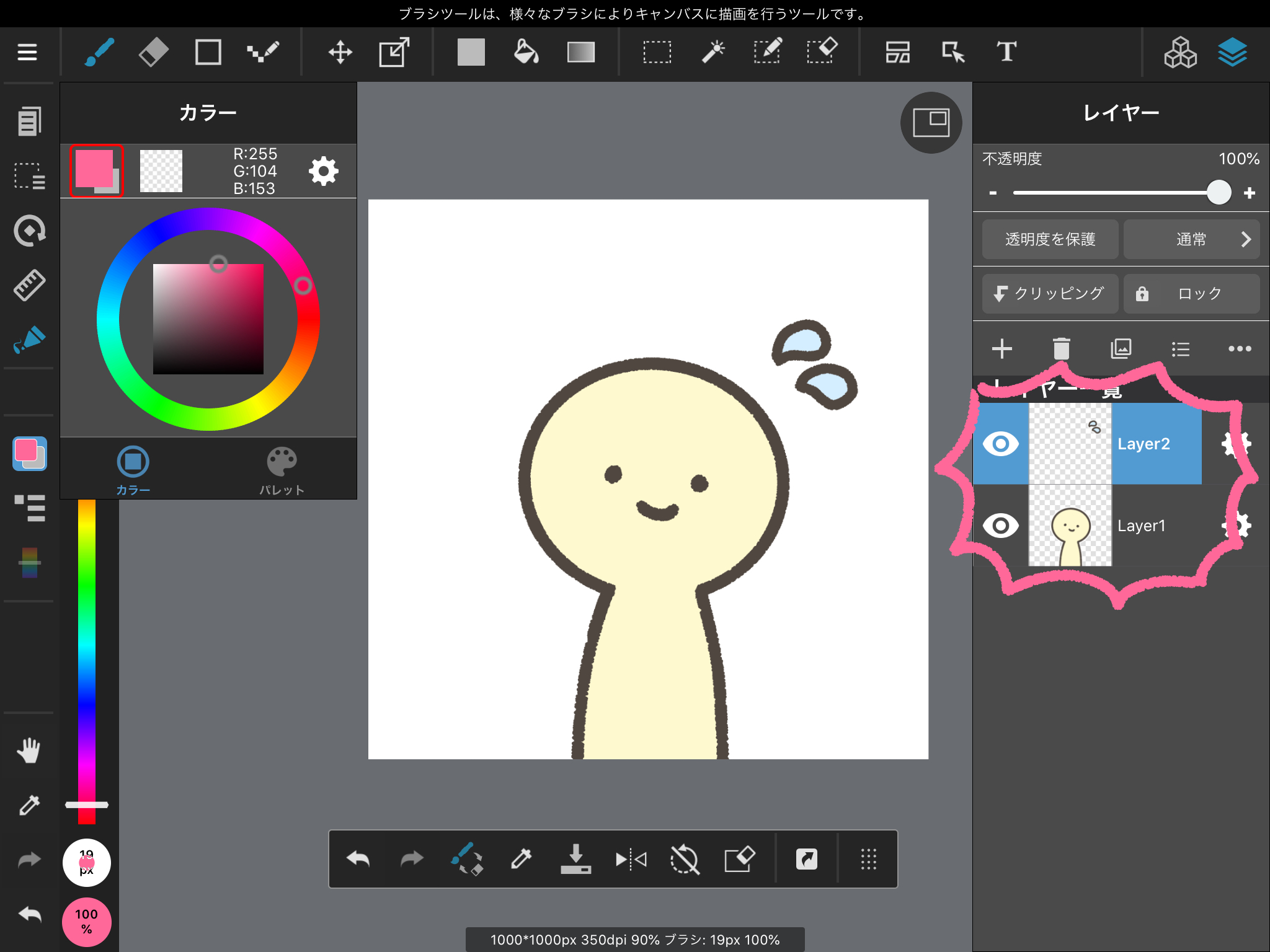This screenshot has height=952, width=1270.
Task: Open the 通常 blend mode dropdown
Action: pyautogui.click(x=1191, y=239)
